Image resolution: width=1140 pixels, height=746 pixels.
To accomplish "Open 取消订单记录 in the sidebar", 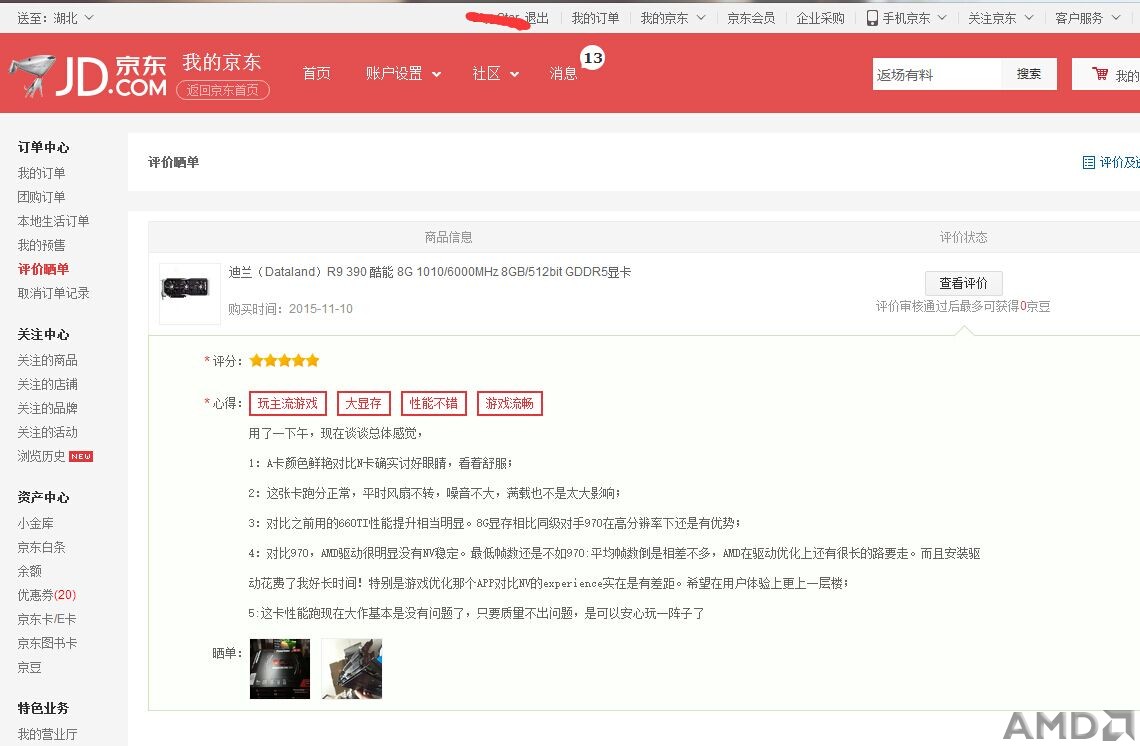I will click(x=53, y=293).
